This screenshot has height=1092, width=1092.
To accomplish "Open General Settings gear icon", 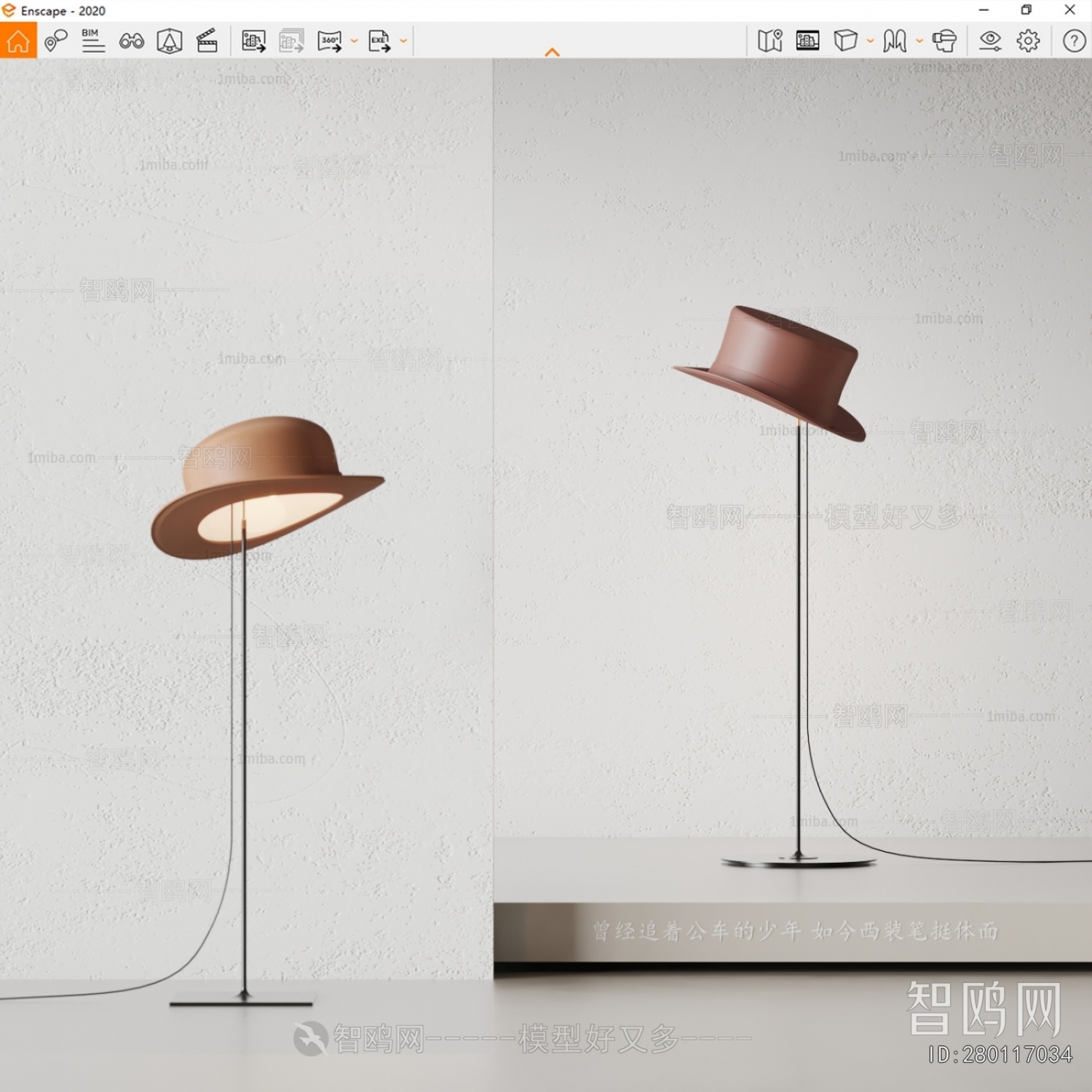I will click(x=1028, y=41).
